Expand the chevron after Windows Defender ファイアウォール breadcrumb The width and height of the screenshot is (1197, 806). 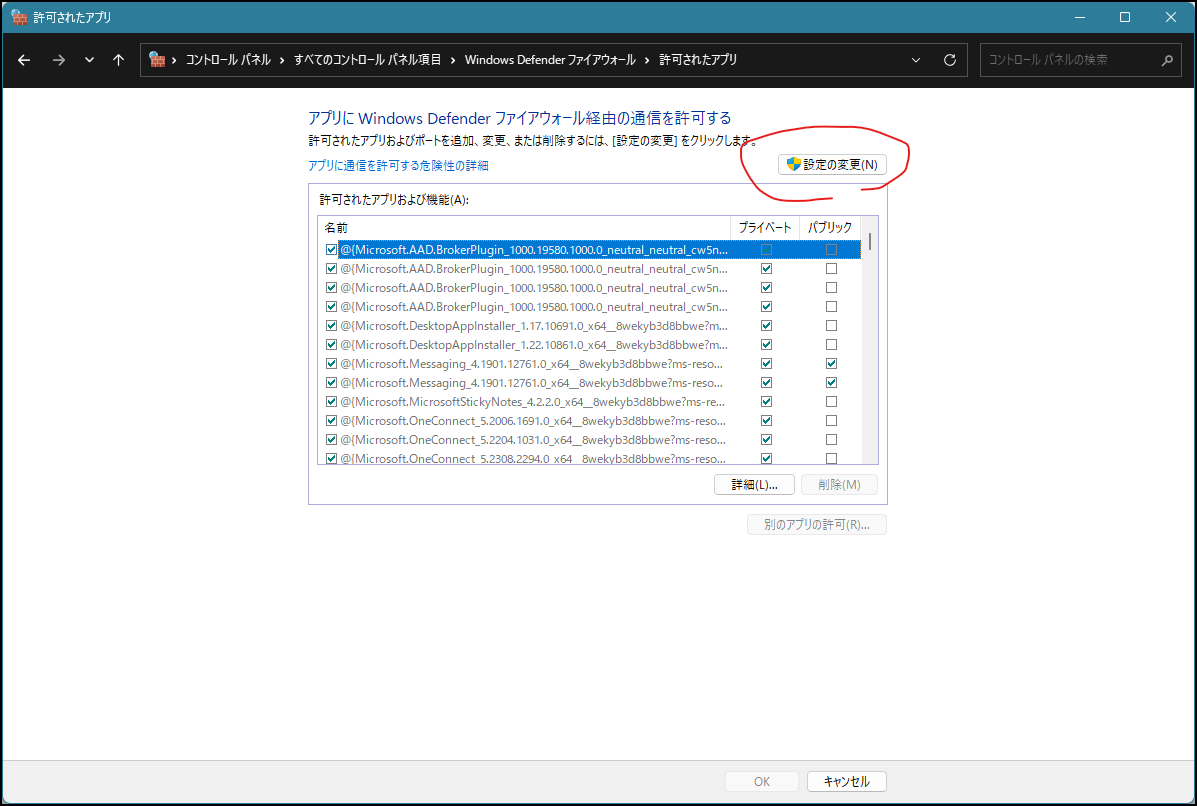647,60
